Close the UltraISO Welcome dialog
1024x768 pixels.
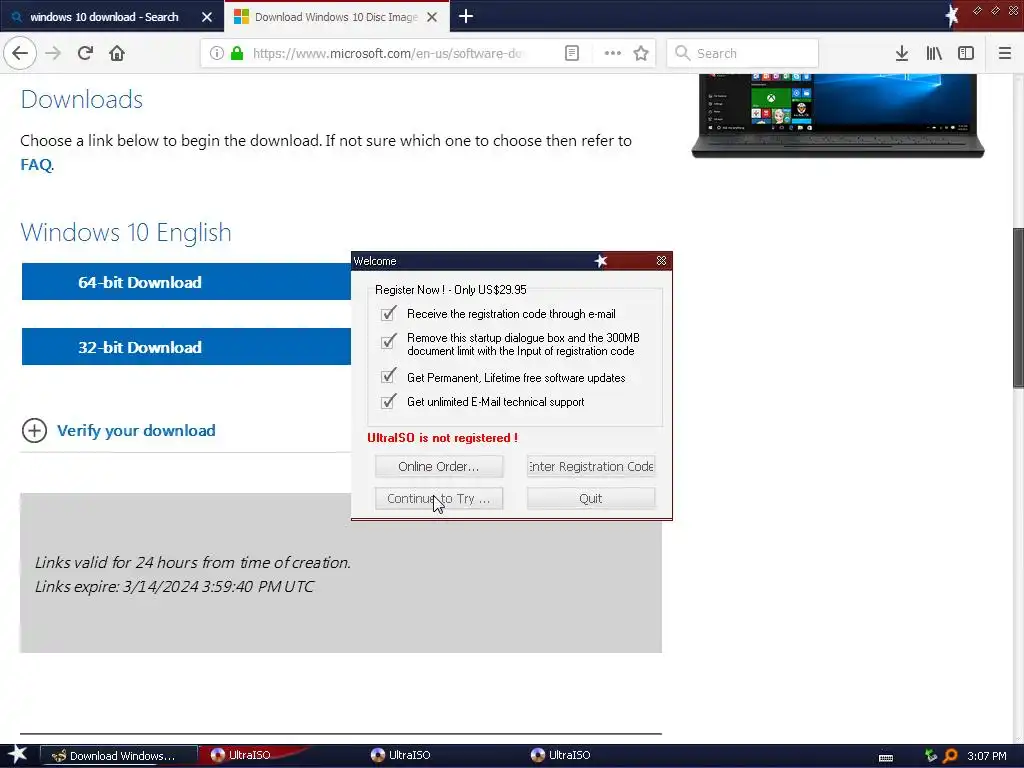(662, 261)
